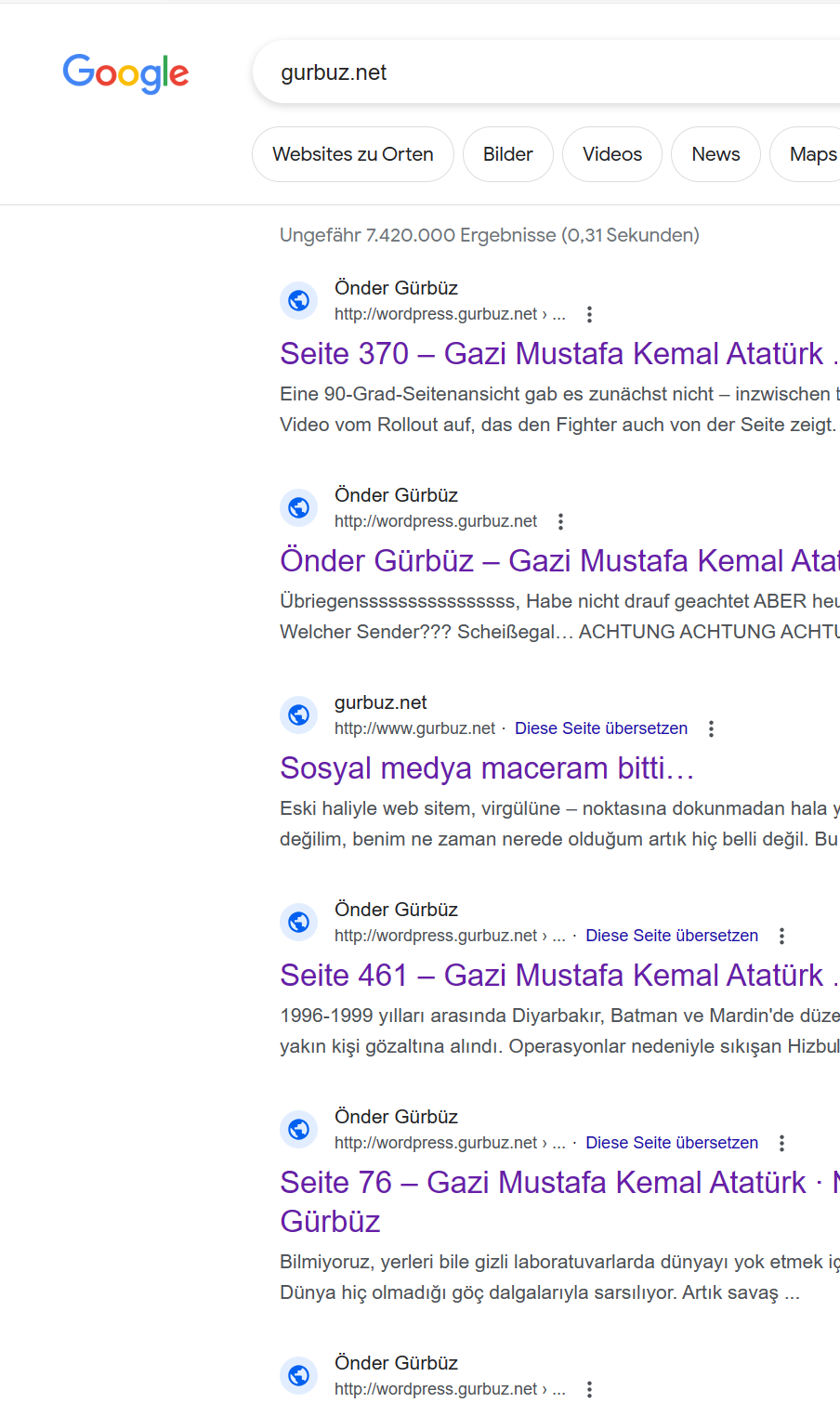Open three-dot menu for Seite 76 result
The width and height of the screenshot is (840, 1403).
[x=781, y=1143]
